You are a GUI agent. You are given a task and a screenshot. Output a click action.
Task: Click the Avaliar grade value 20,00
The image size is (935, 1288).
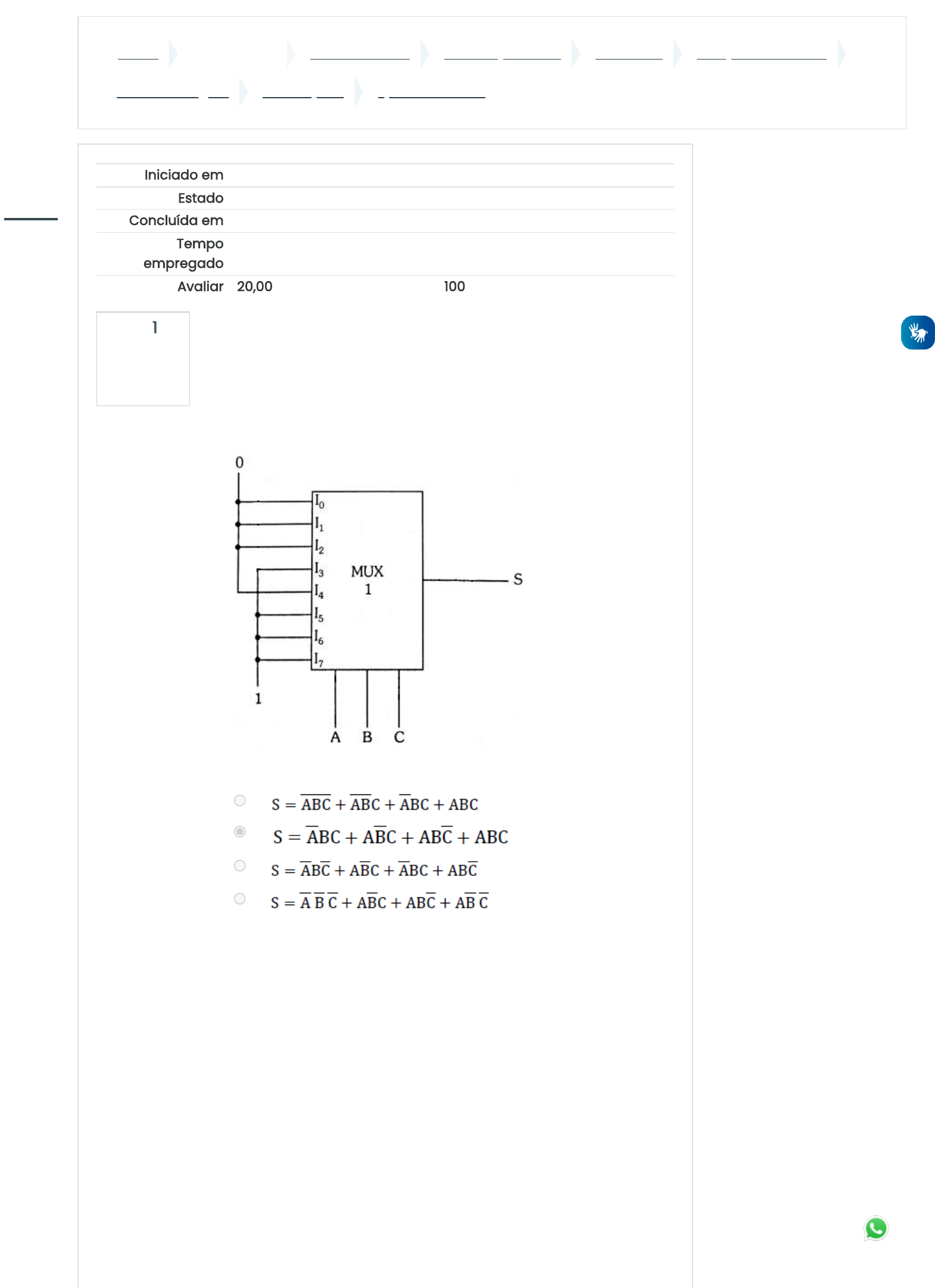click(x=254, y=286)
